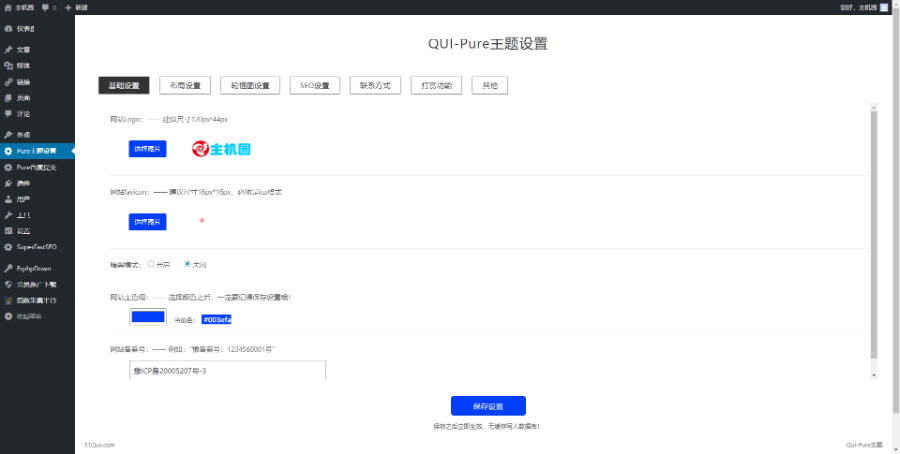This screenshot has width=900, height=454.
Task: Click the 页面 pages icon in sidebar
Action: click(8, 97)
